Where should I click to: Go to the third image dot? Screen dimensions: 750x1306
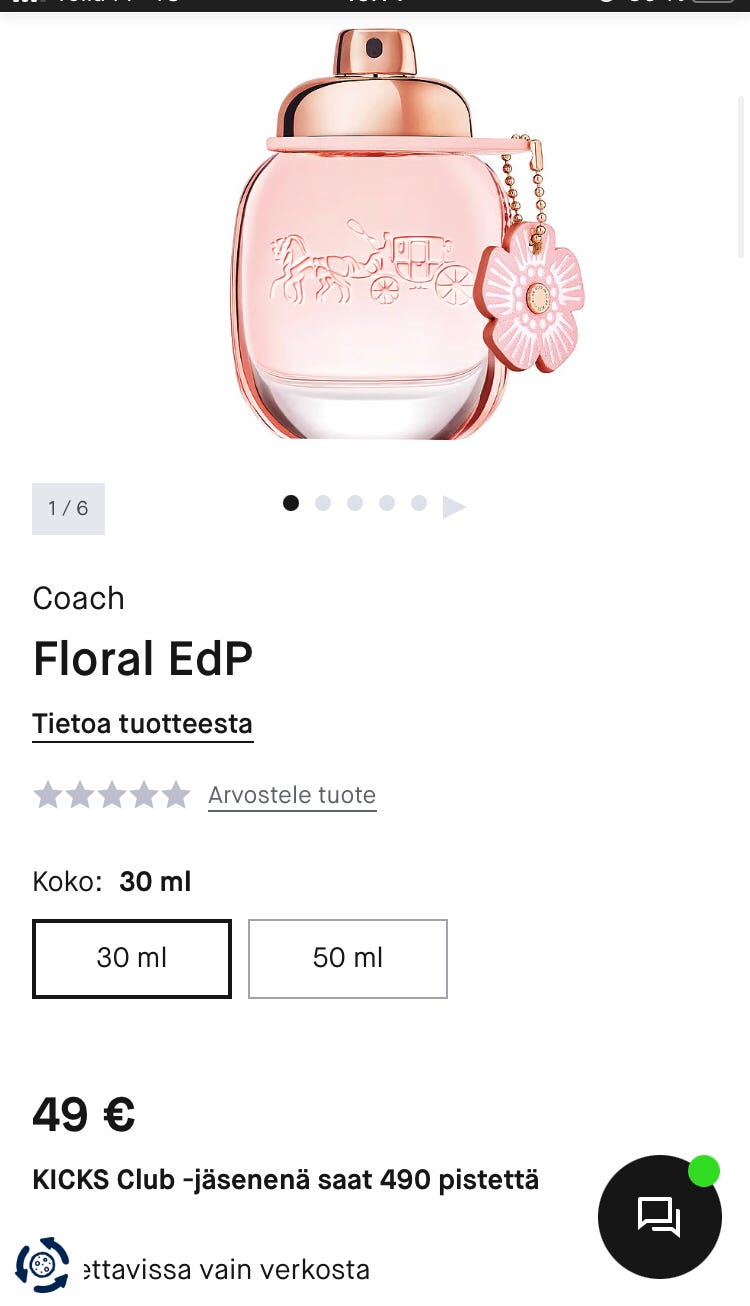pyautogui.click(x=355, y=503)
